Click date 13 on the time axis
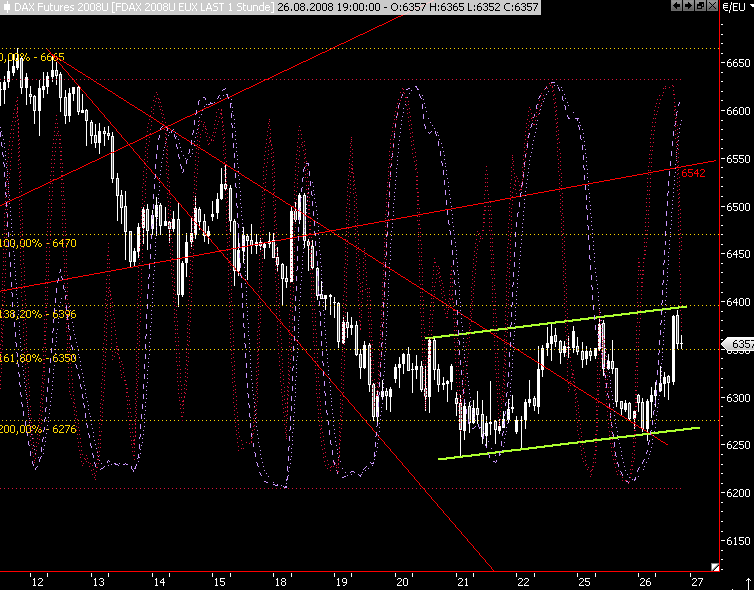754x590 pixels. tap(98, 582)
